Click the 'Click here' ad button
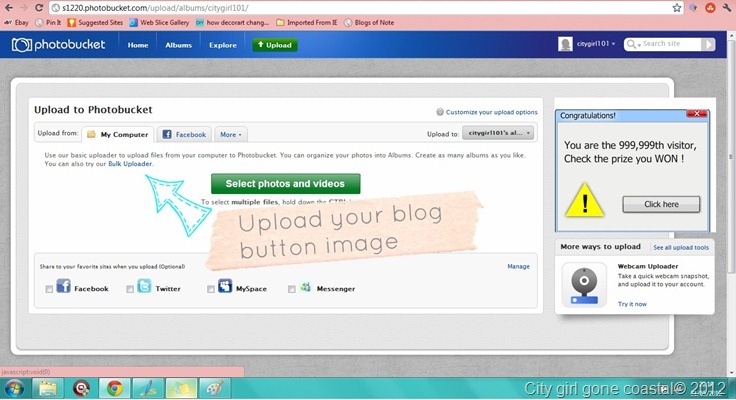Image resolution: width=736 pixels, height=400 pixels. (661, 204)
